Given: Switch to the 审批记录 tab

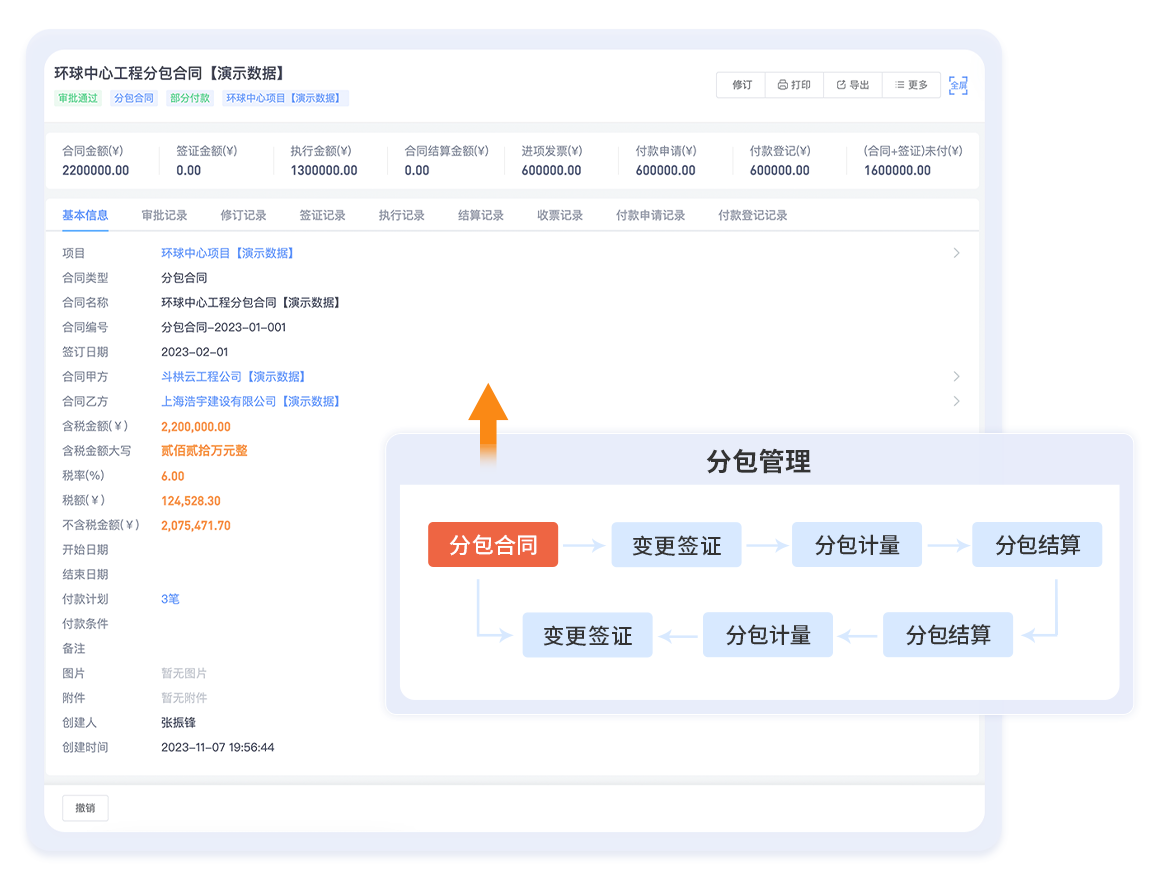Looking at the screenshot, I should coord(164,215).
